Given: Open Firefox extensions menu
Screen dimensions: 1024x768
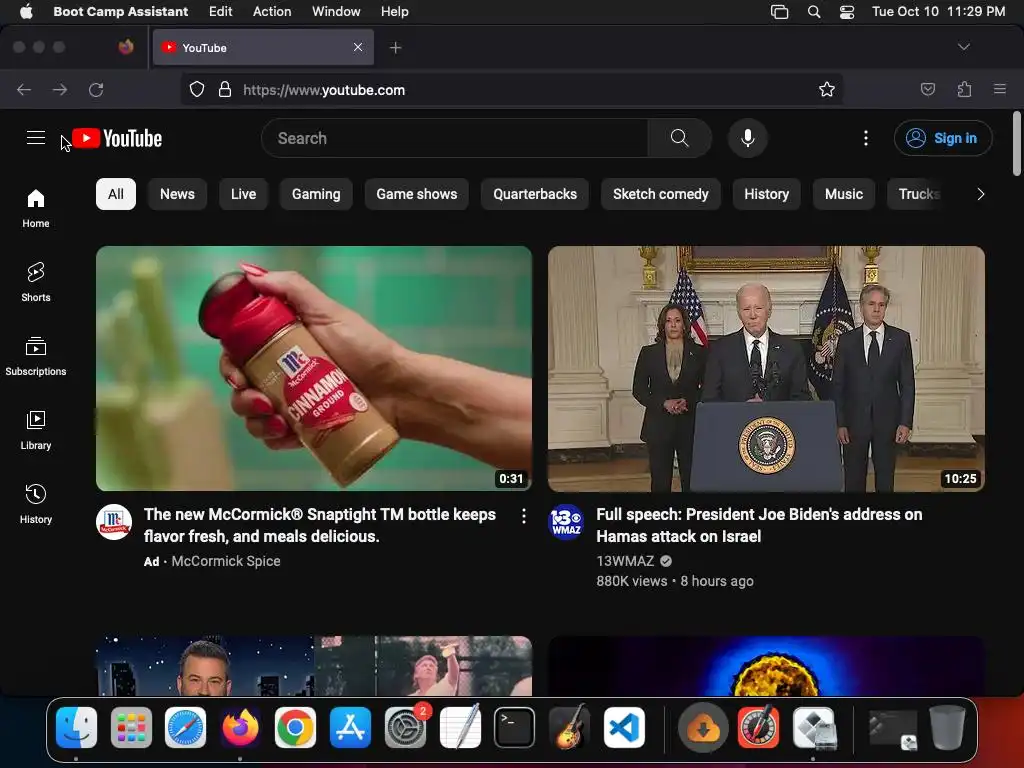Looking at the screenshot, I should point(964,89).
